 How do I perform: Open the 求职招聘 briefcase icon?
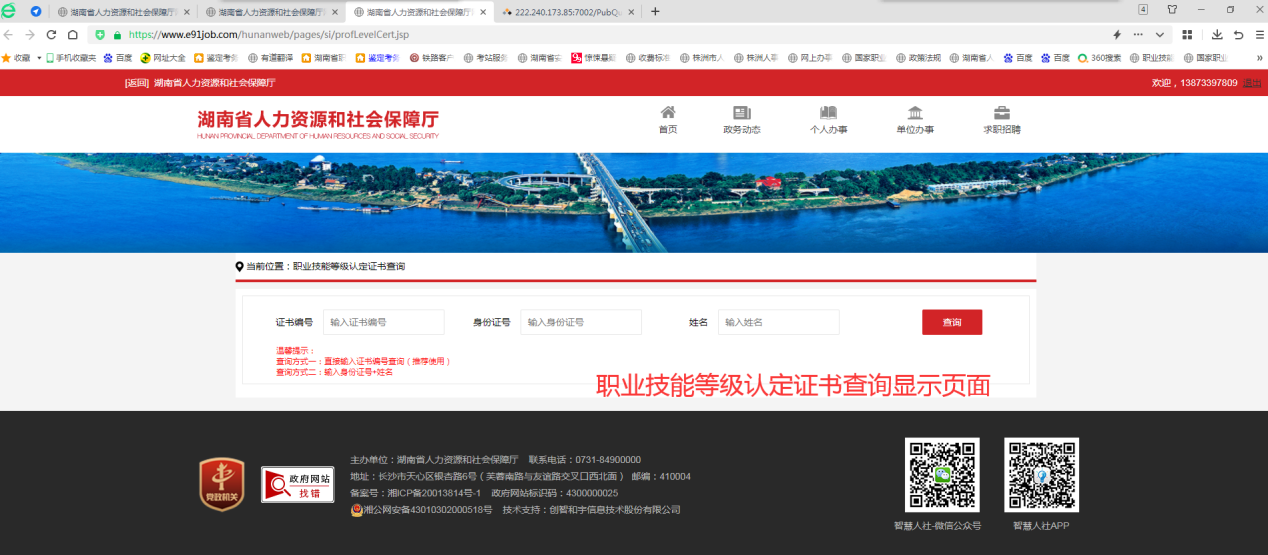click(1001, 113)
